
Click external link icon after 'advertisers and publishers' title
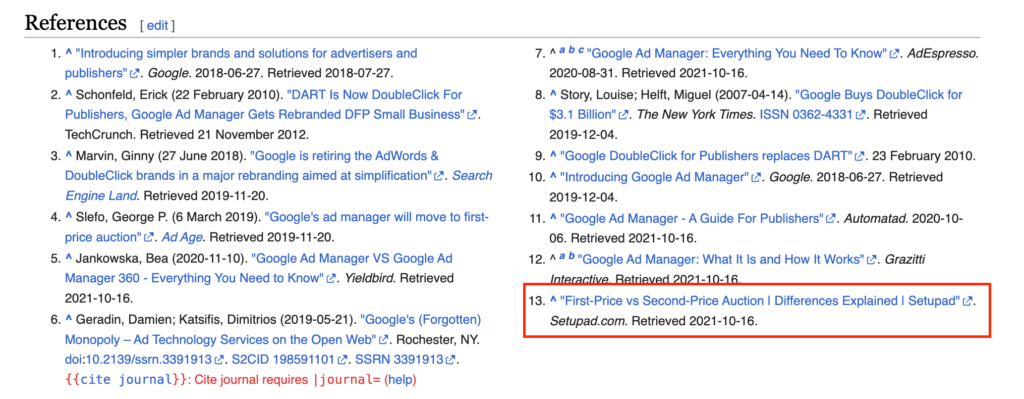[x=135, y=74]
